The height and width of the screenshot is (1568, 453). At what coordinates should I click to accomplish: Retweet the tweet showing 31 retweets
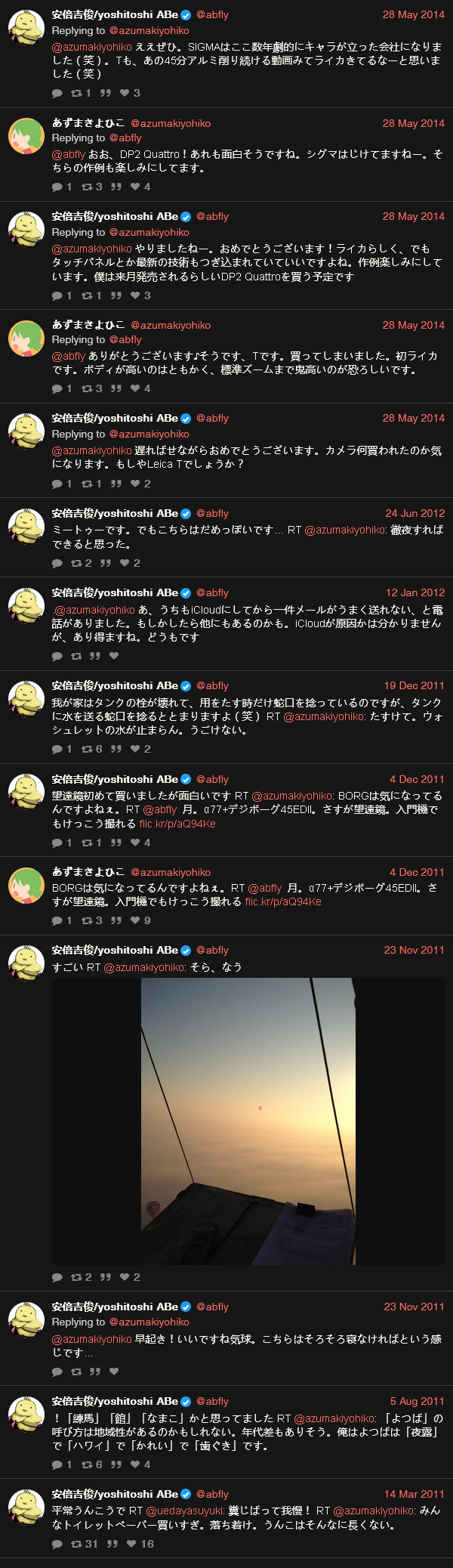76,1544
